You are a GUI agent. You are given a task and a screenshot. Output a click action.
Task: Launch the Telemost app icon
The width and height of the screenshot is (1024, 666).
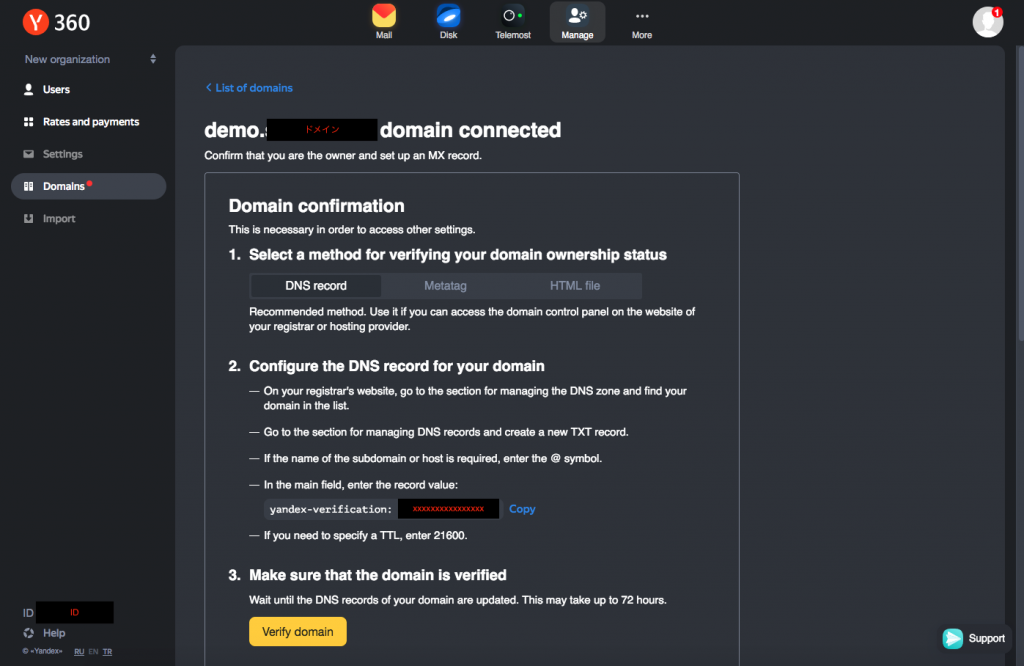513,16
